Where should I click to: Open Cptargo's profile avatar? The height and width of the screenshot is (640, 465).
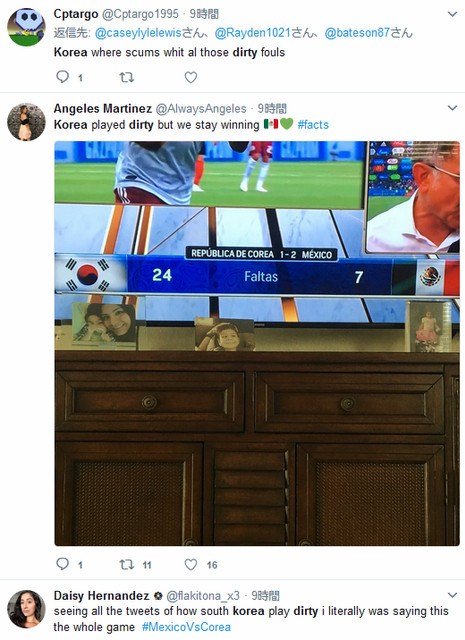pyautogui.click(x=26, y=27)
